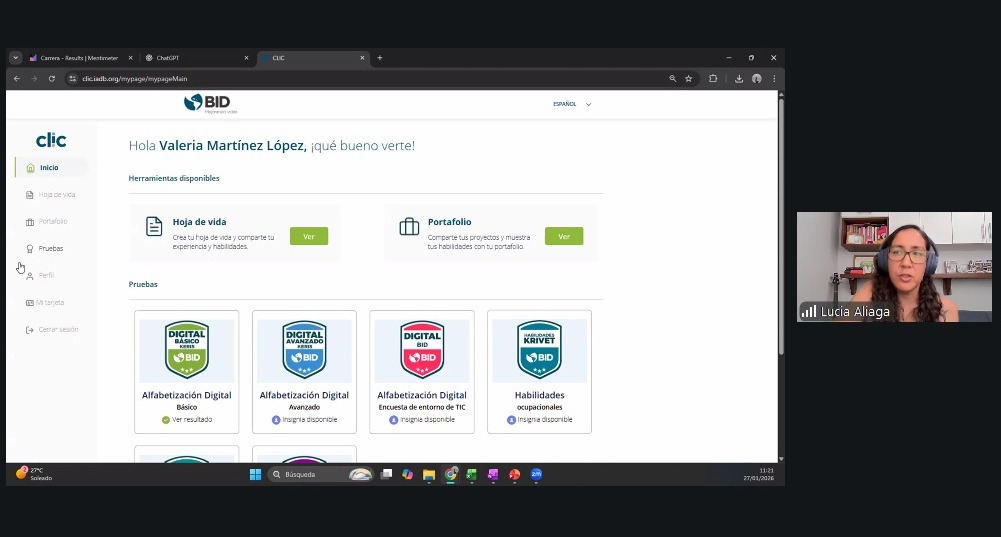
Task: Reload the page with the refresh icon
Action: (x=52, y=79)
